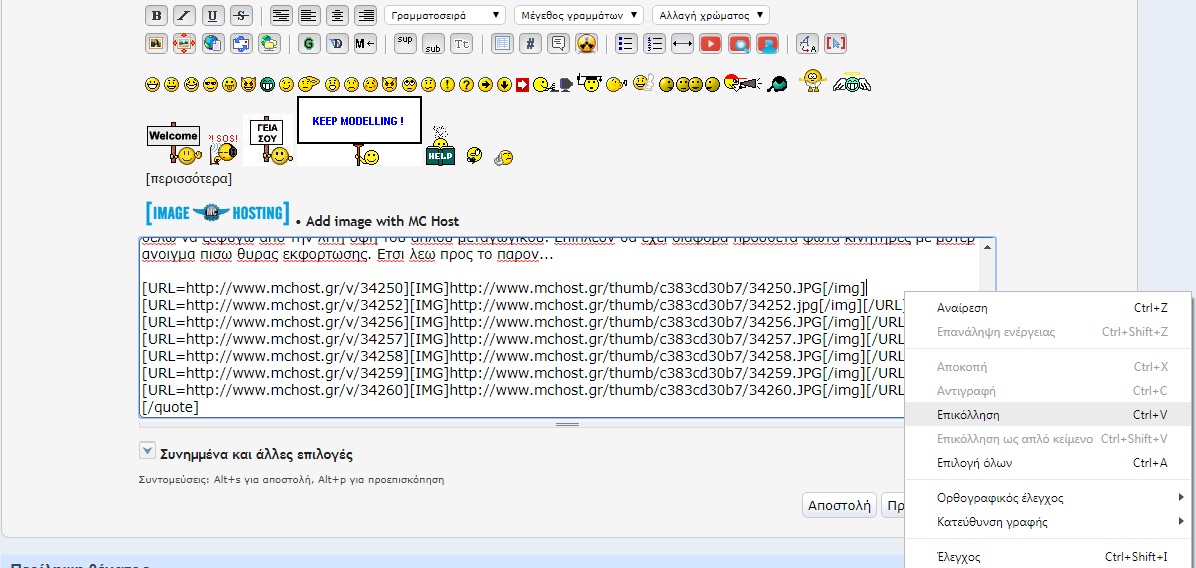1196x568 pixels.
Task: Click Add image with MC Host link
Action: (x=382, y=222)
